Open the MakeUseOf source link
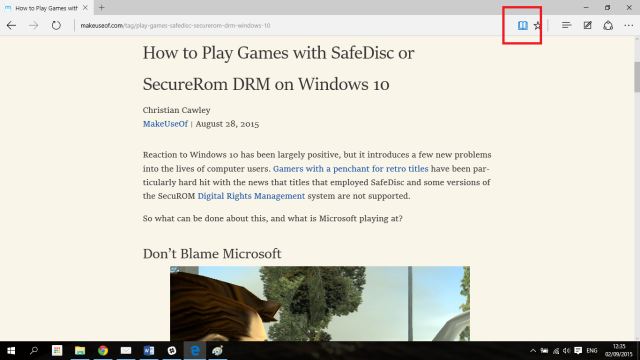Screen dimensions: 640x360 pyautogui.click(x=165, y=124)
